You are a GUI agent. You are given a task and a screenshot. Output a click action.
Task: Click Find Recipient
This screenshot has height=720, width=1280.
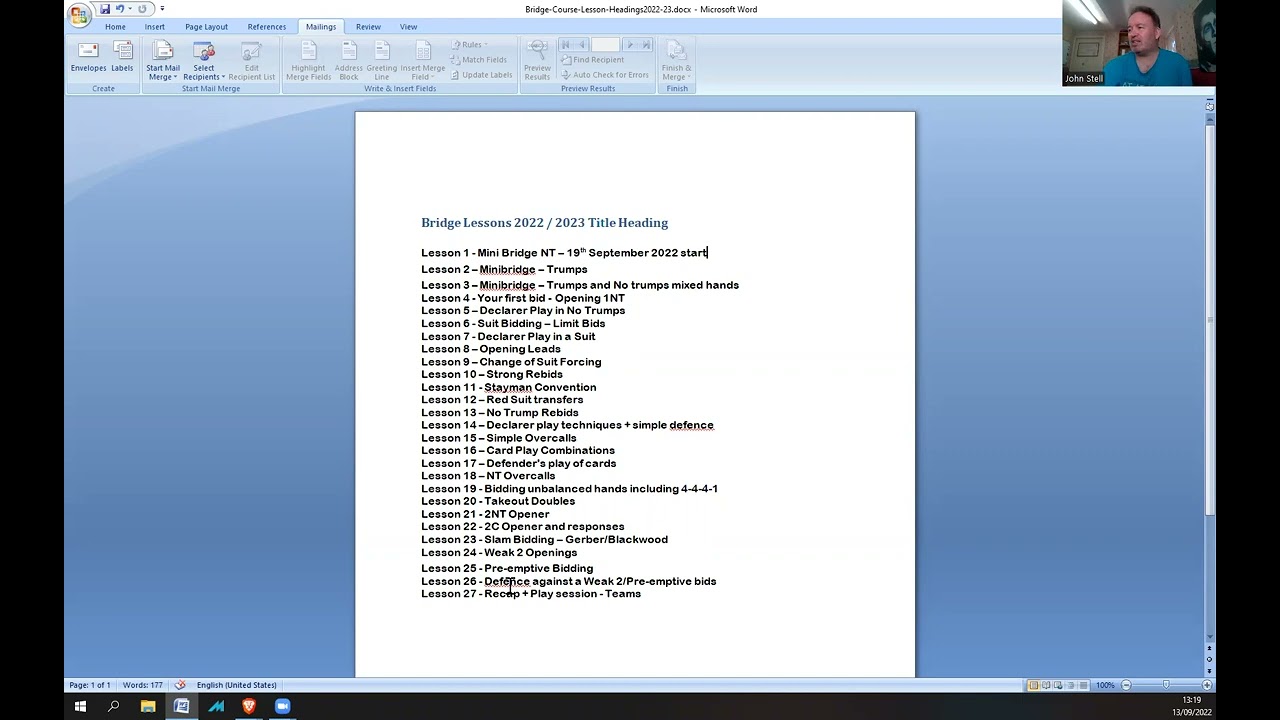click(x=592, y=60)
